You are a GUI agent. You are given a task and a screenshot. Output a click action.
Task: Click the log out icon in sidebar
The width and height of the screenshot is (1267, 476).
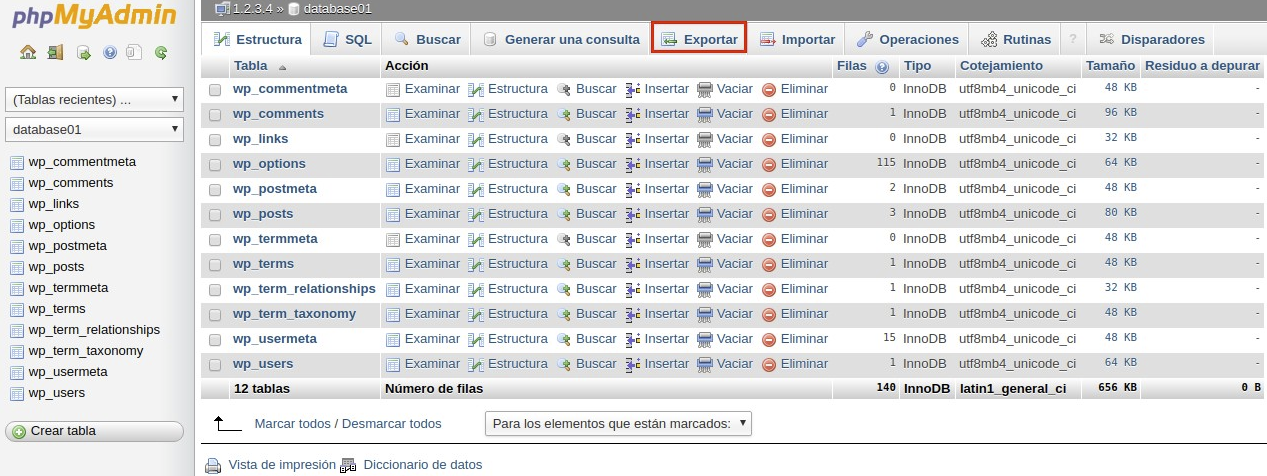(x=55, y=53)
